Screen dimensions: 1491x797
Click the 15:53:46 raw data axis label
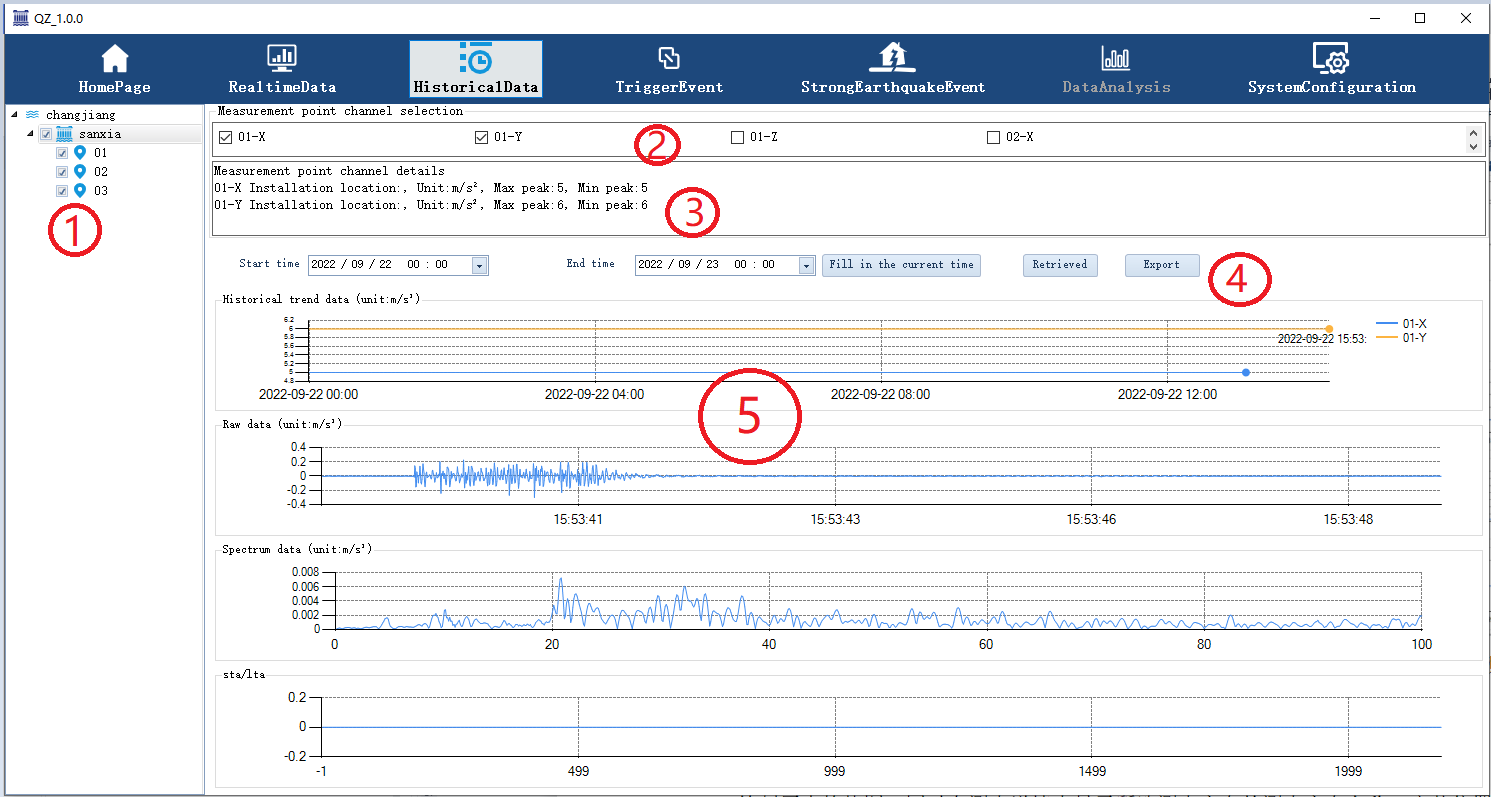point(1091,519)
